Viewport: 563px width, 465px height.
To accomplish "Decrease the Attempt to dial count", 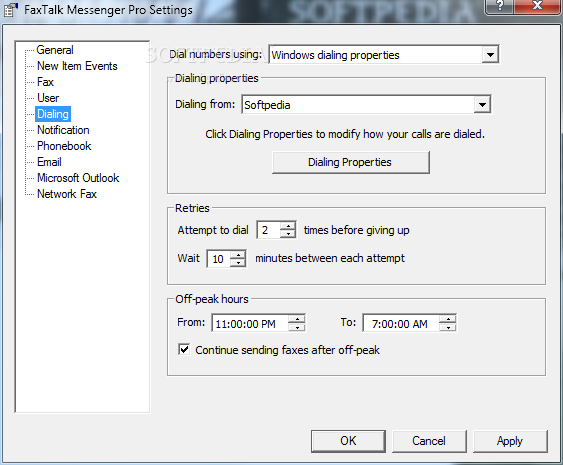I will click(x=288, y=234).
